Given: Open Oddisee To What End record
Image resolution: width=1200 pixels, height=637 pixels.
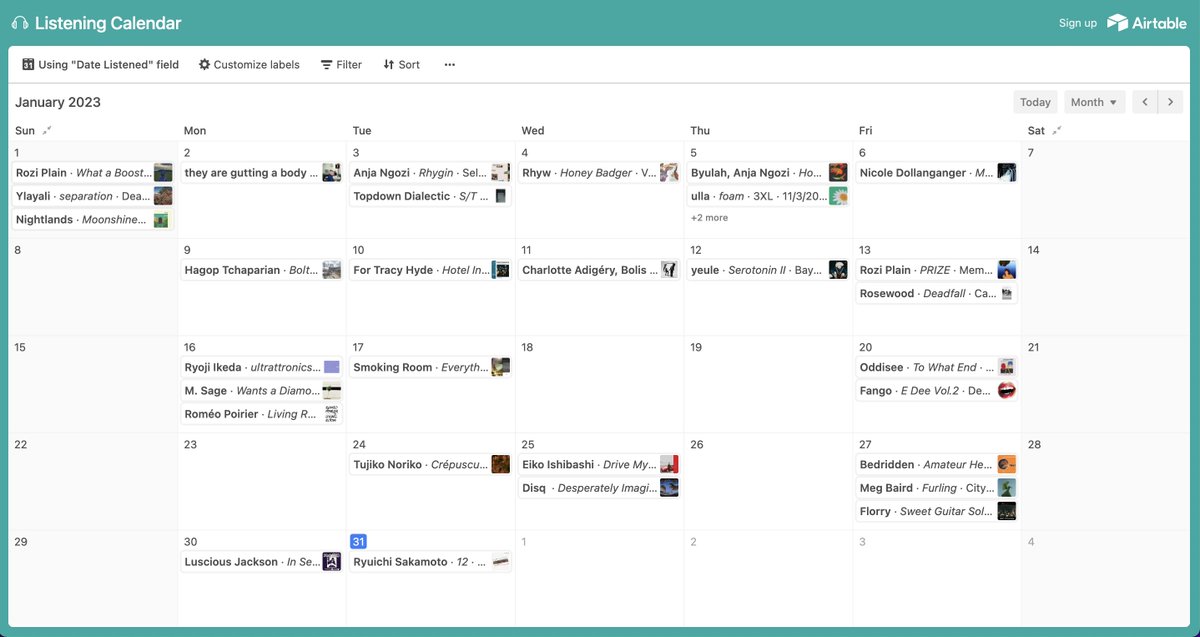Looking at the screenshot, I should pos(938,367).
